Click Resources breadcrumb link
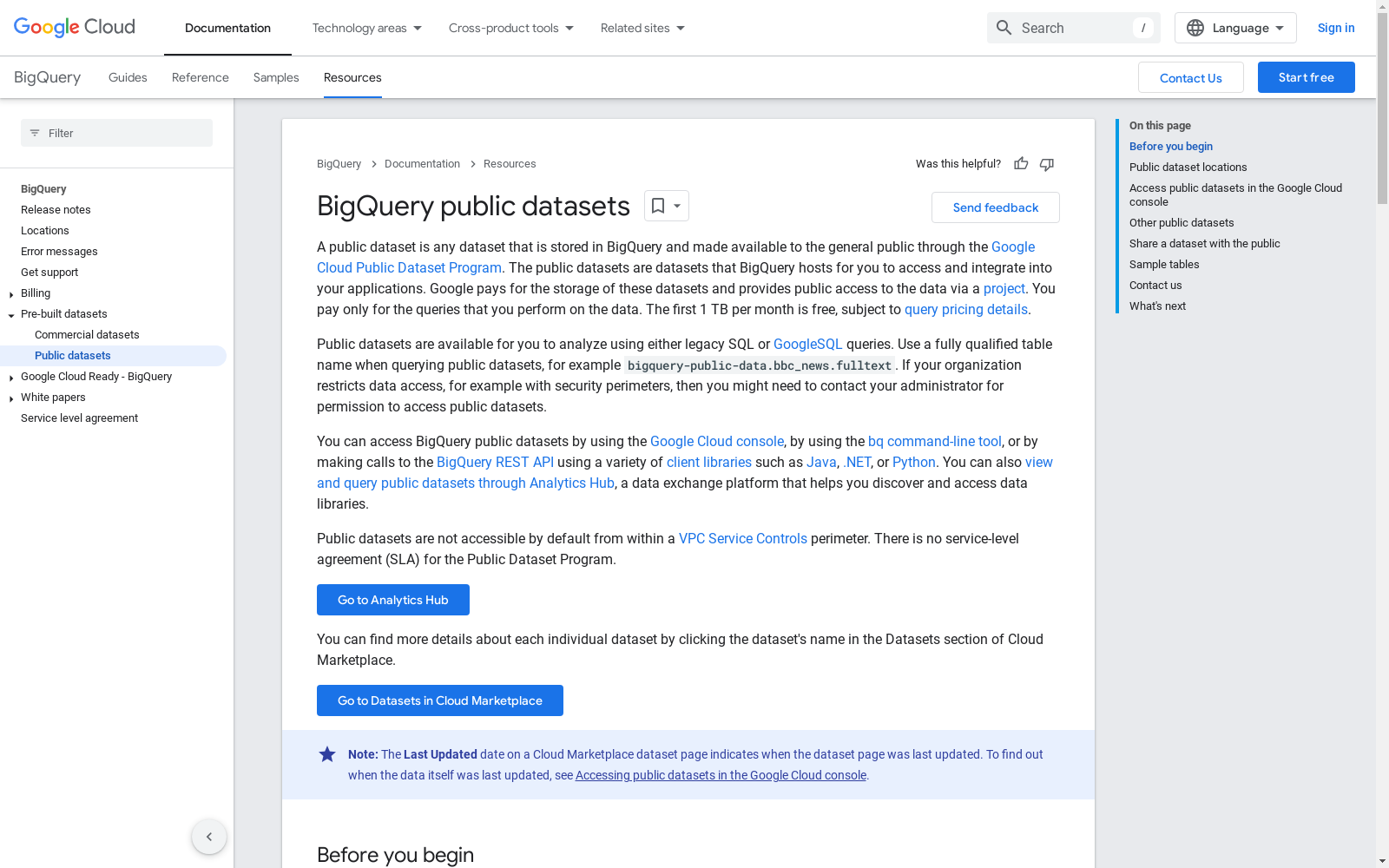This screenshot has width=1389, height=868. [x=510, y=164]
